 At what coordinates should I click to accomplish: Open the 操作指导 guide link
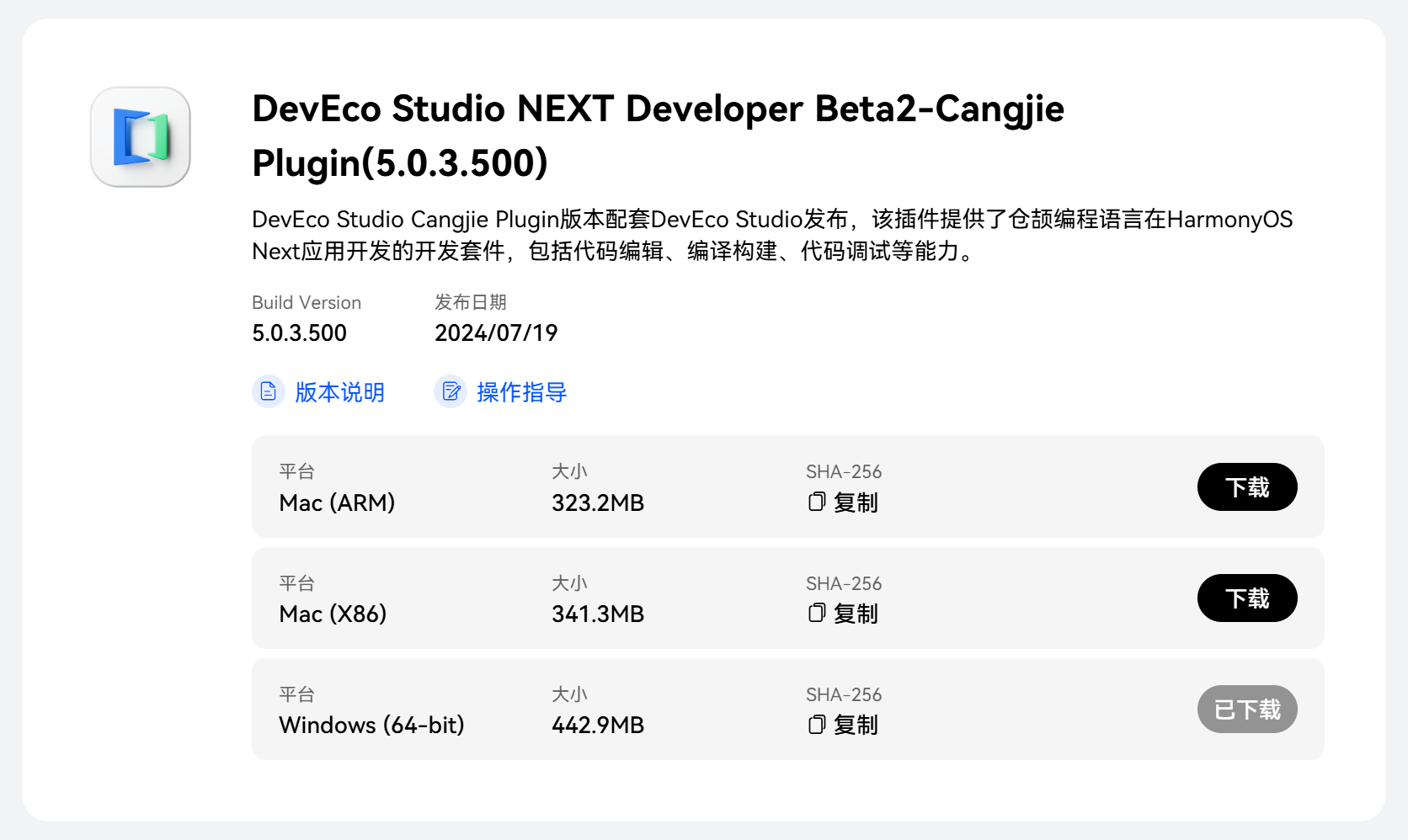521,392
